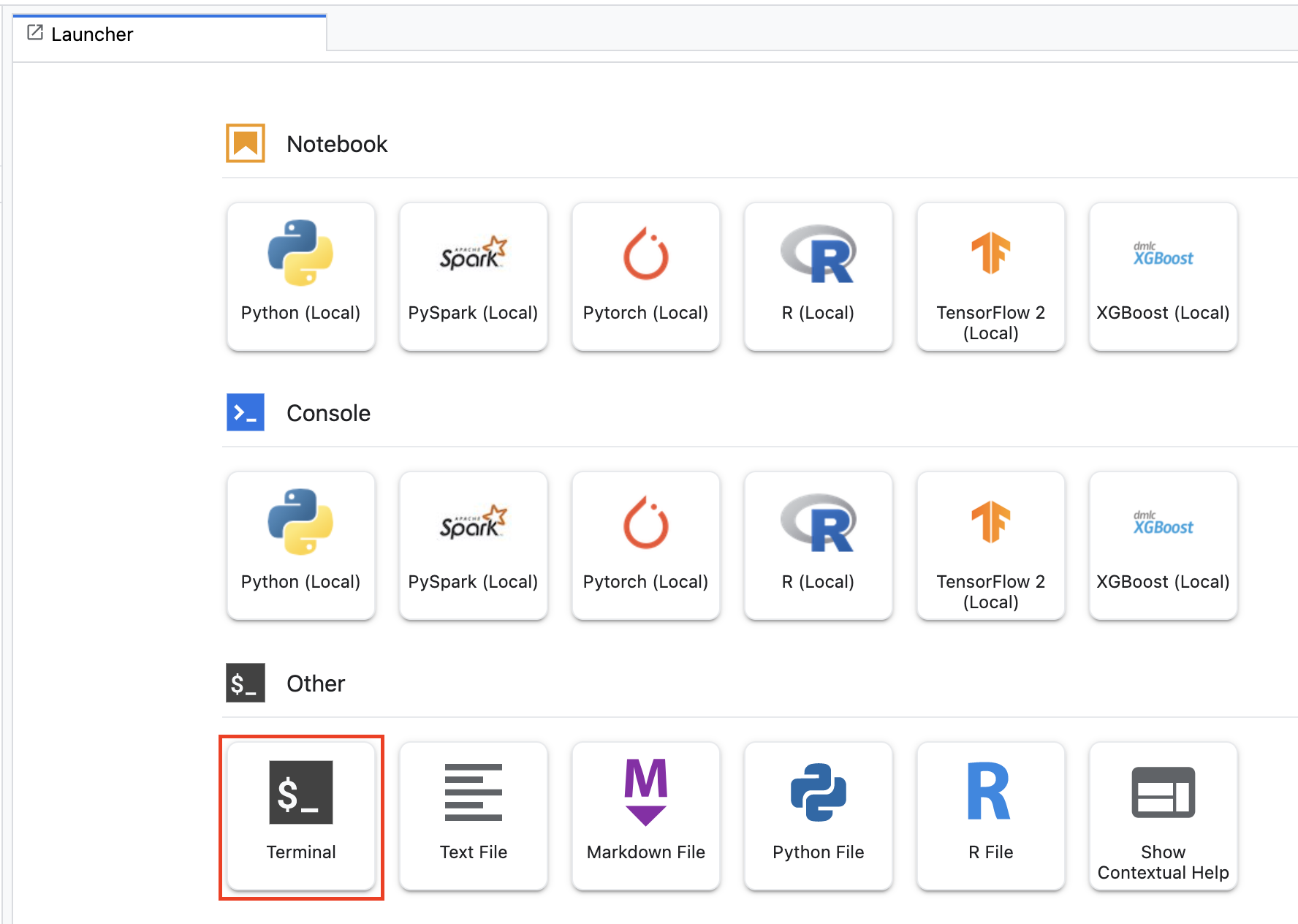This screenshot has height=924, width=1298.
Task: Create a new Text File
Action: 473,816
